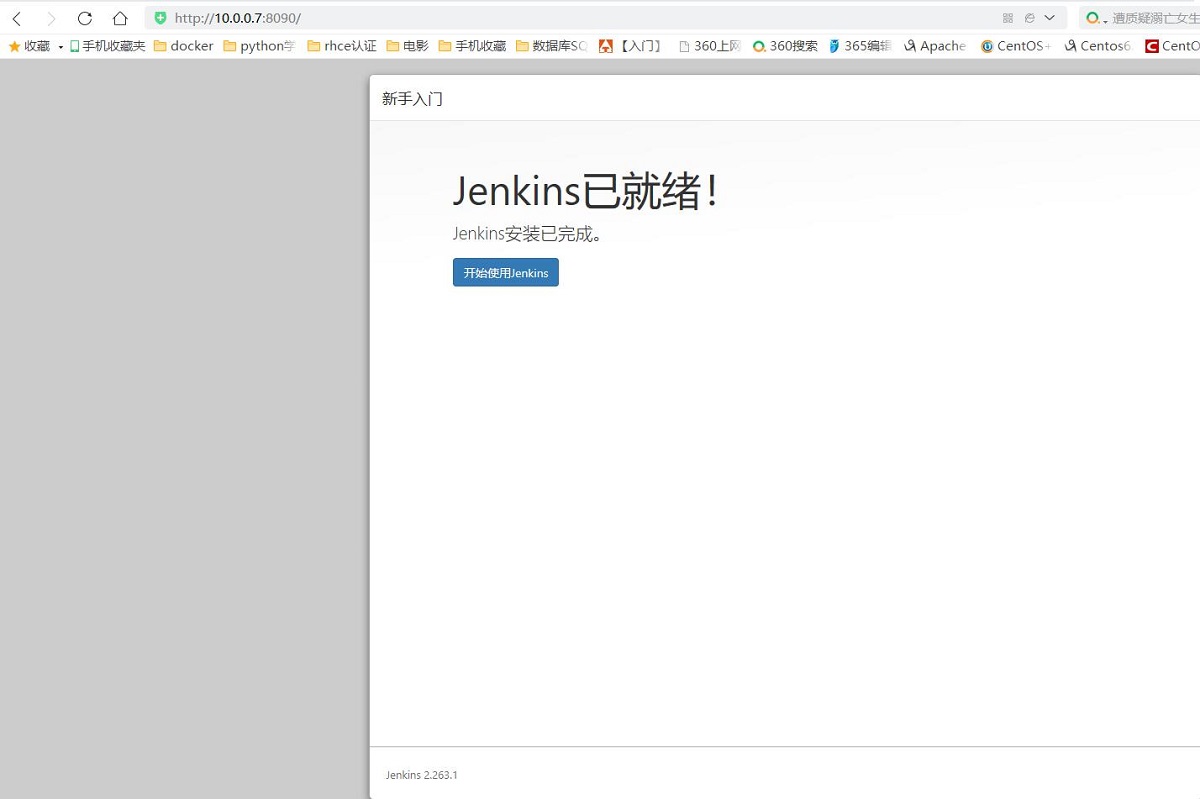Open the 【入门】 bookmark
The height and width of the screenshot is (799, 1200).
pos(631,46)
